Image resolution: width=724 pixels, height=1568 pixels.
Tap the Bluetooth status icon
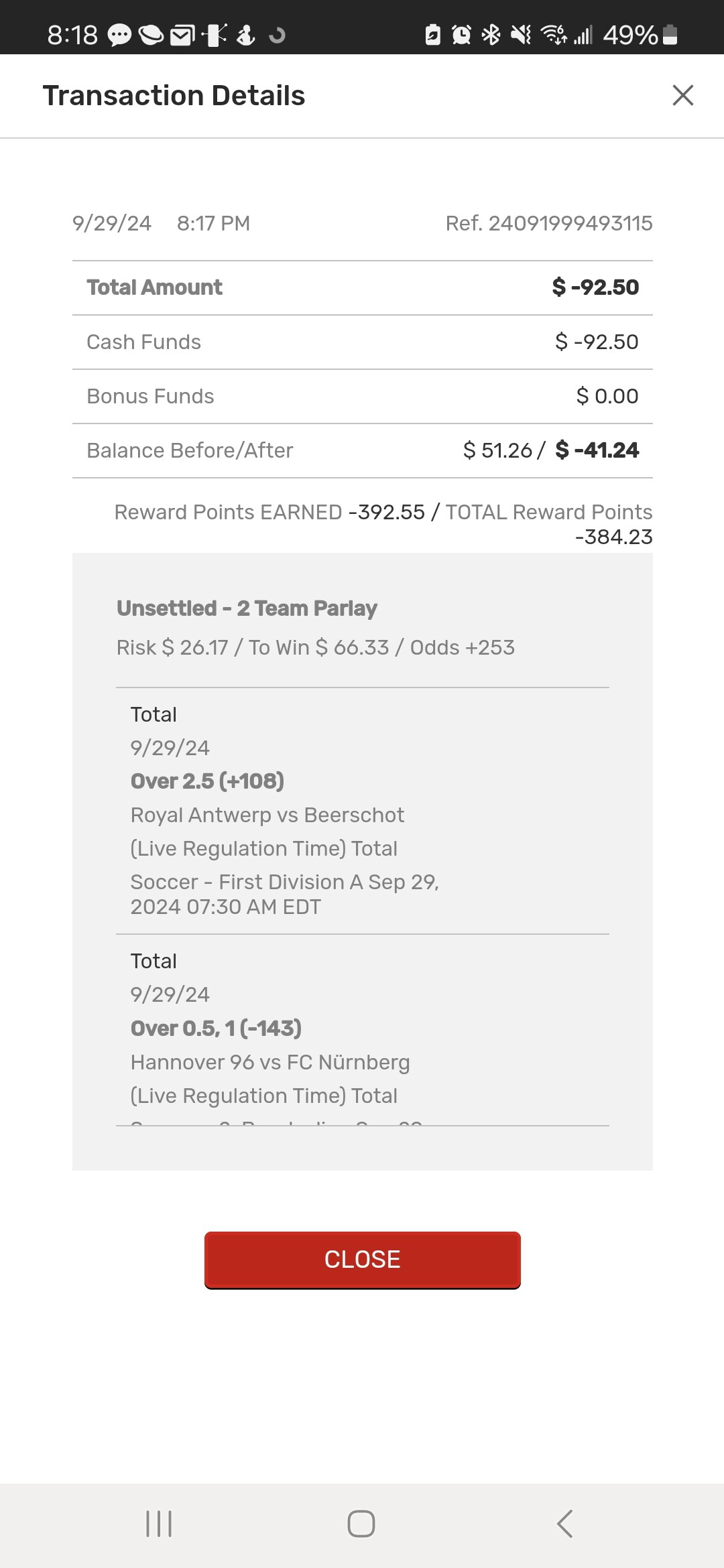[491, 35]
